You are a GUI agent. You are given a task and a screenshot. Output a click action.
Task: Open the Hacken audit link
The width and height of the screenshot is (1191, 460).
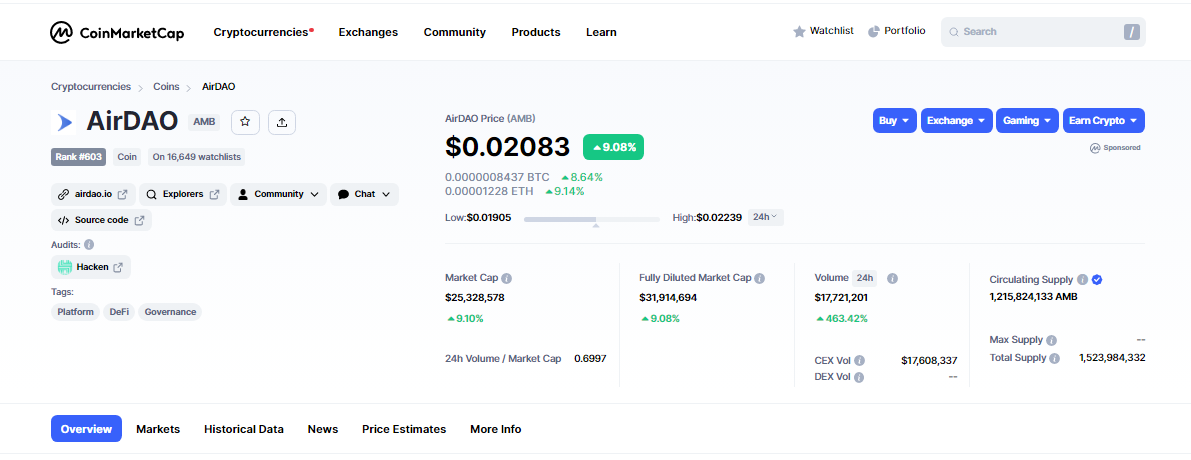91,267
